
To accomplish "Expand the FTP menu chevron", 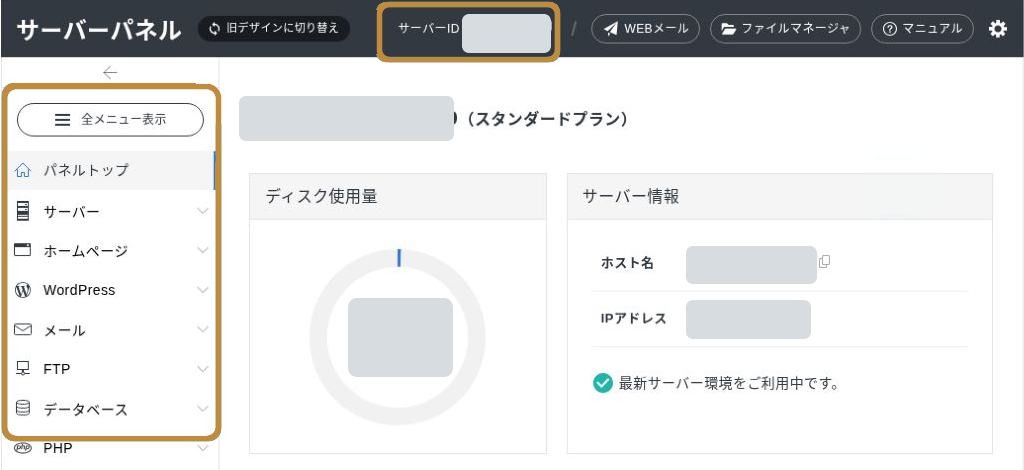I will (202, 369).
